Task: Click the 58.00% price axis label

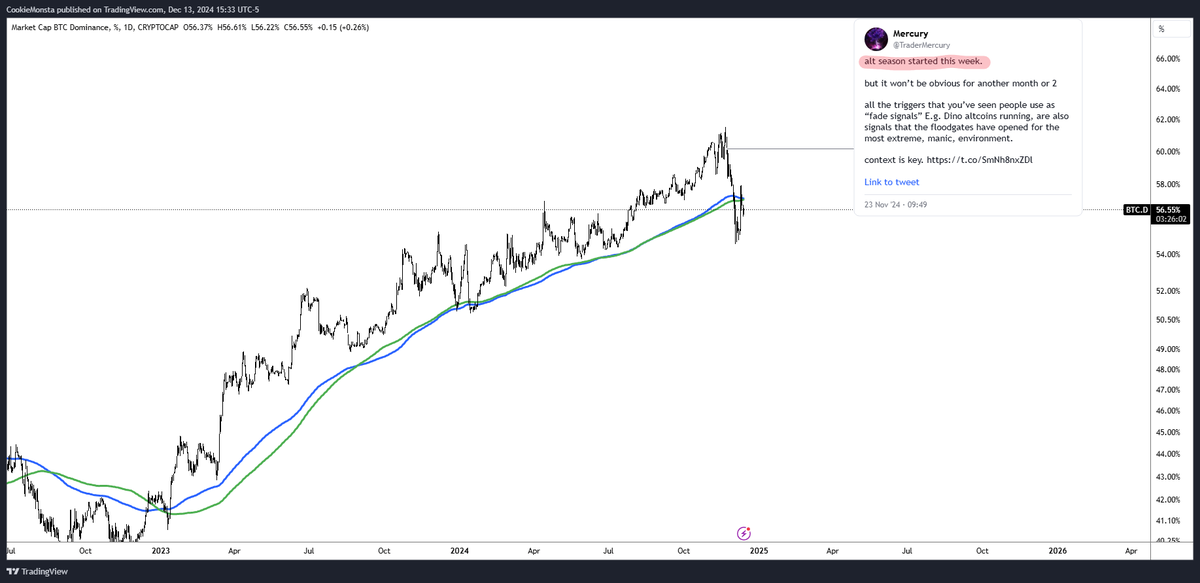Action: coord(1168,186)
